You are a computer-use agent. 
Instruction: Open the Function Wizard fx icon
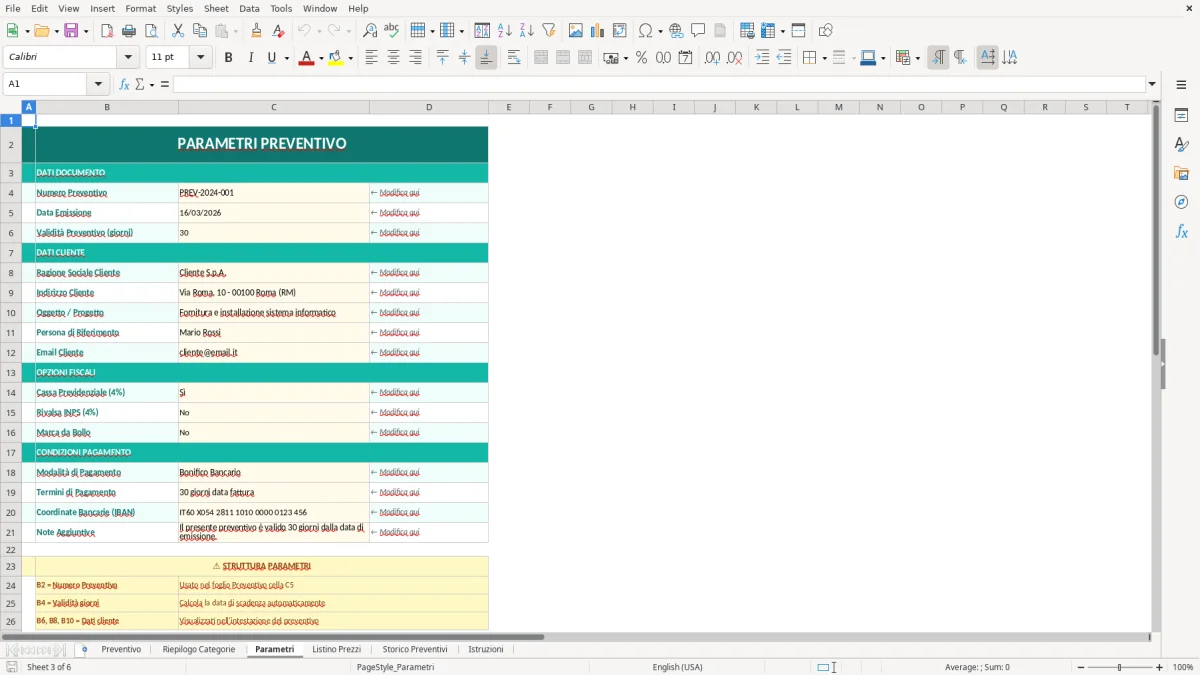click(x=125, y=84)
